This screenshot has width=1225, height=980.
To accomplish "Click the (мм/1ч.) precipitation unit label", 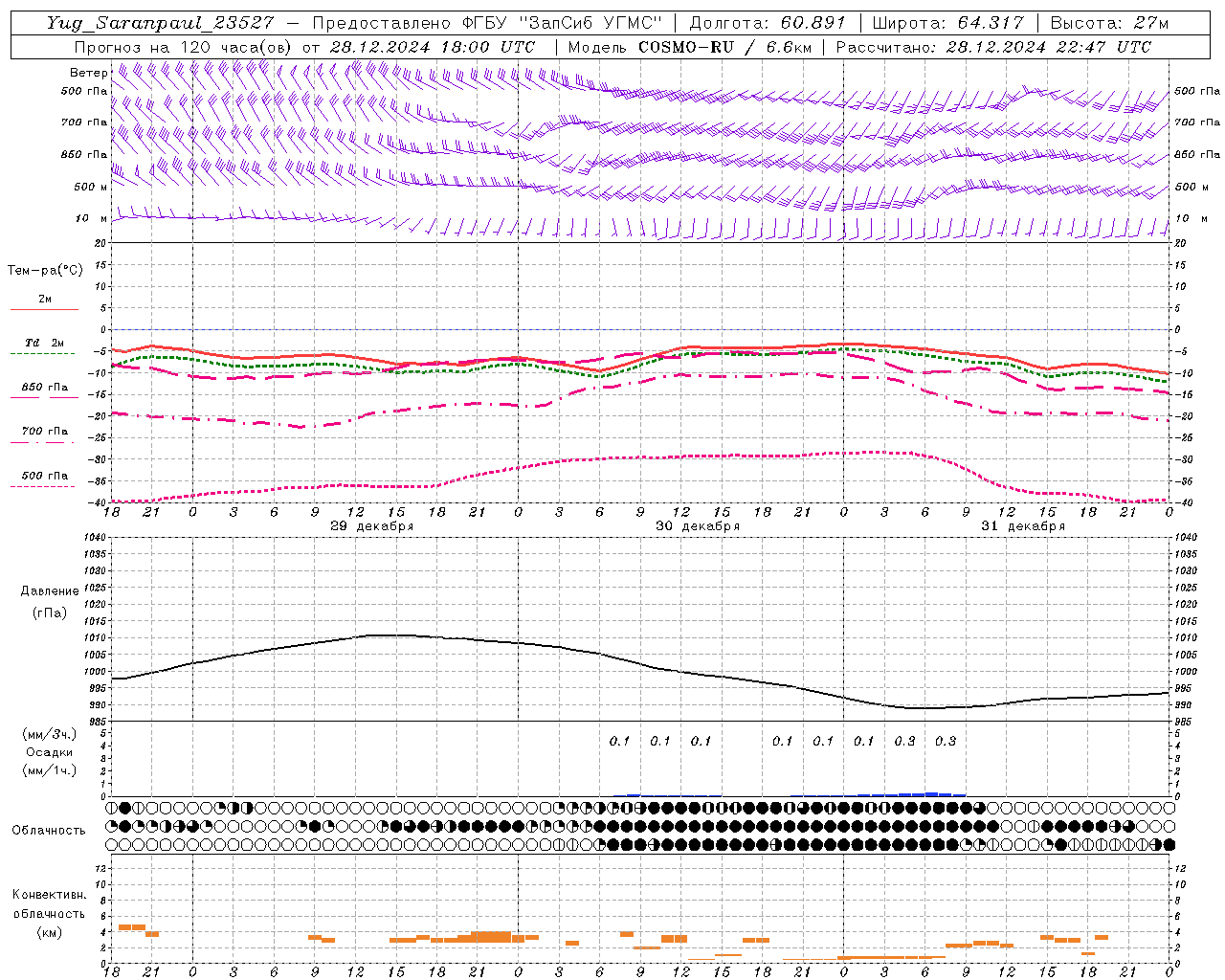I will pos(49,770).
